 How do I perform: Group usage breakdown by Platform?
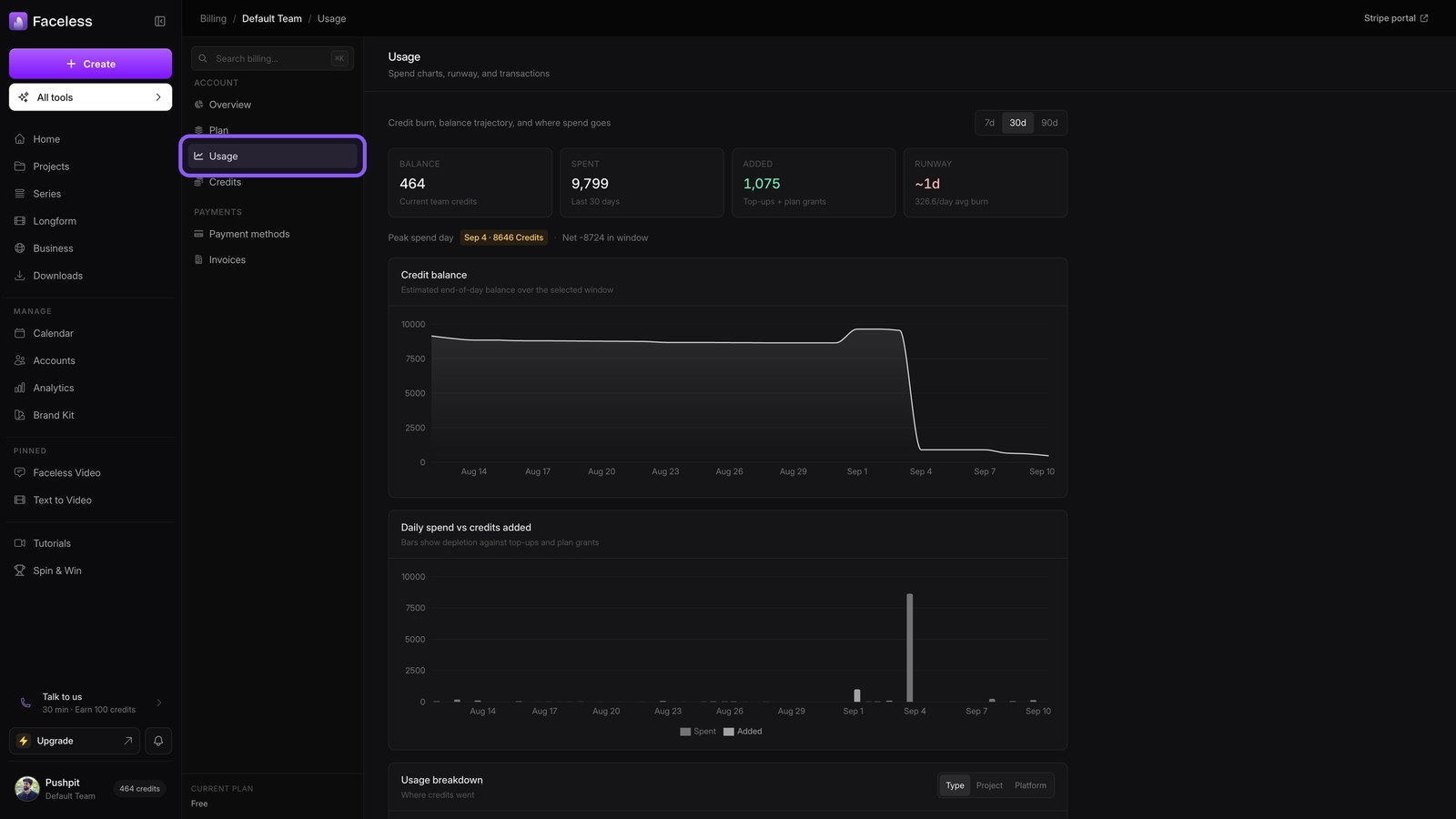point(1030,785)
